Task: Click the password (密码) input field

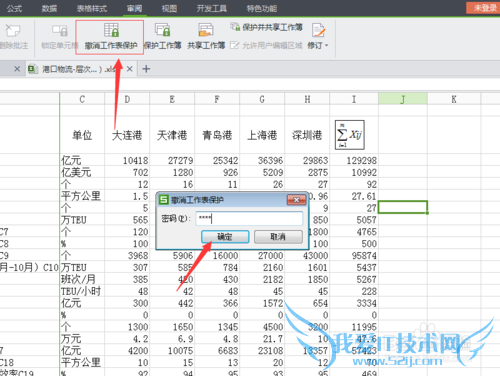Action: click(x=249, y=219)
